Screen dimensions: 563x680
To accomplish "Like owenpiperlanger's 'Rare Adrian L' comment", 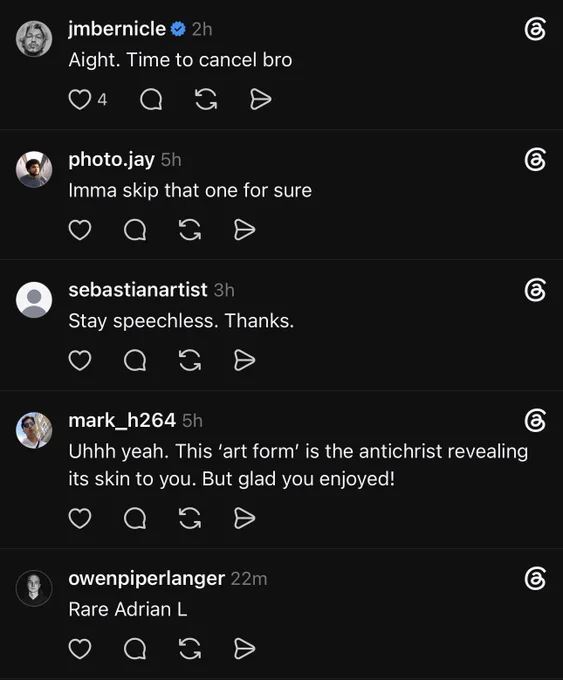I will tap(80, 649).
